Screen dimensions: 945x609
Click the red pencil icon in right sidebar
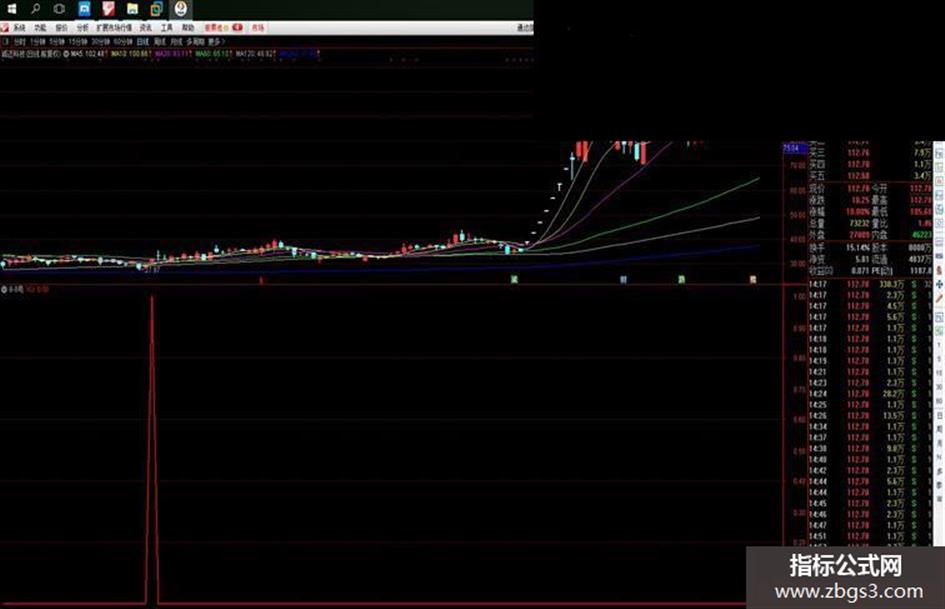pos(939,299)
